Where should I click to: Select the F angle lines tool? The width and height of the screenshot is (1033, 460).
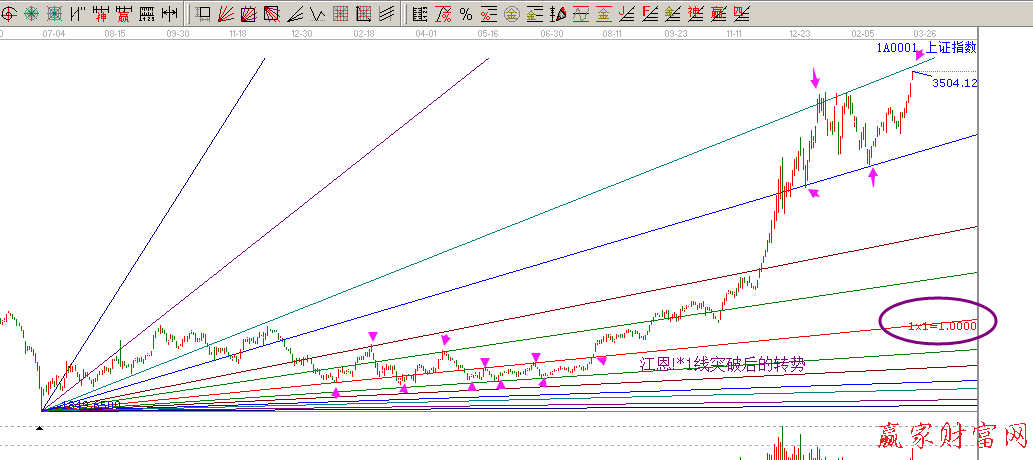click(649, 13)
